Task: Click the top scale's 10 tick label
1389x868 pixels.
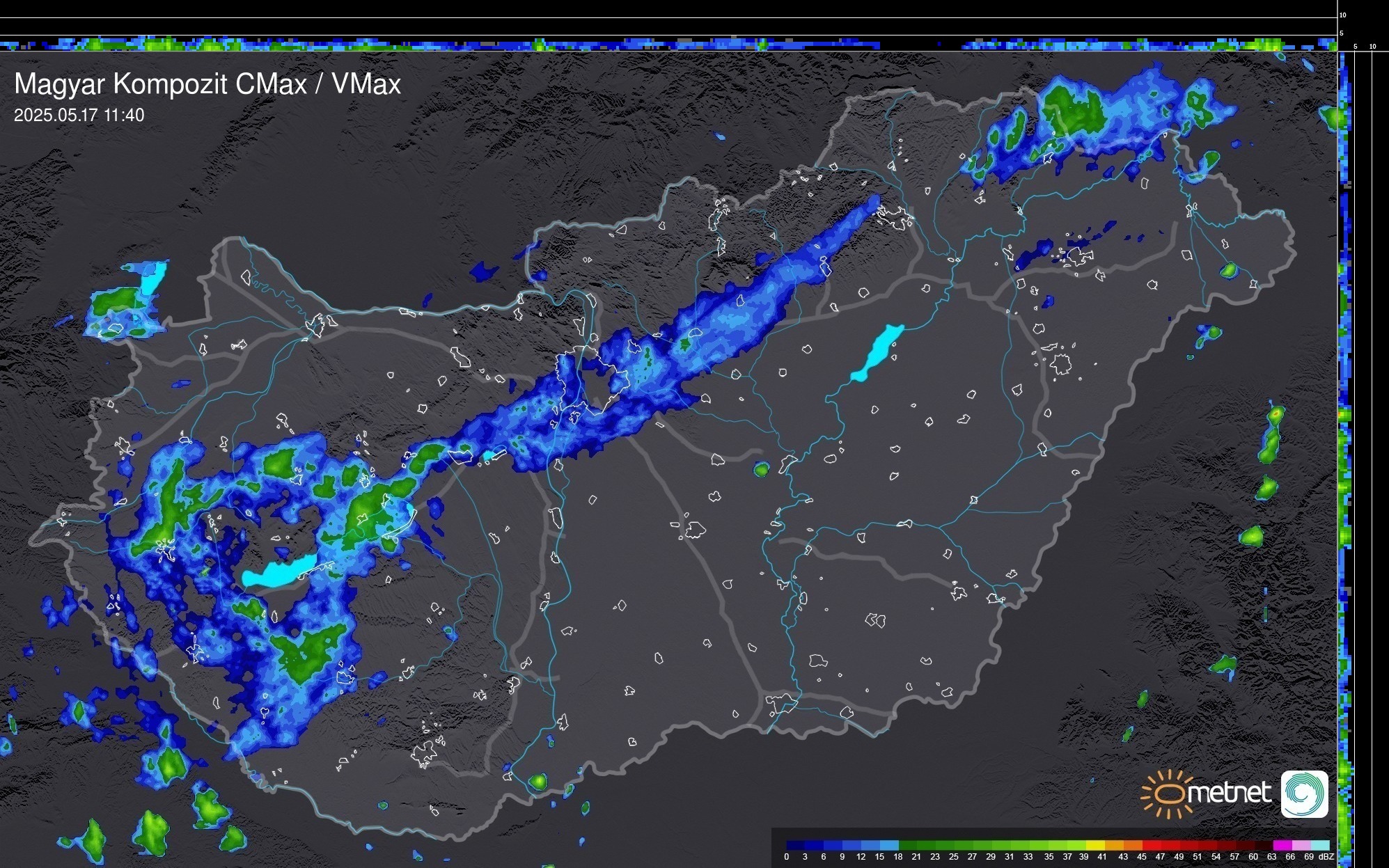Action: coord(1343,15)
